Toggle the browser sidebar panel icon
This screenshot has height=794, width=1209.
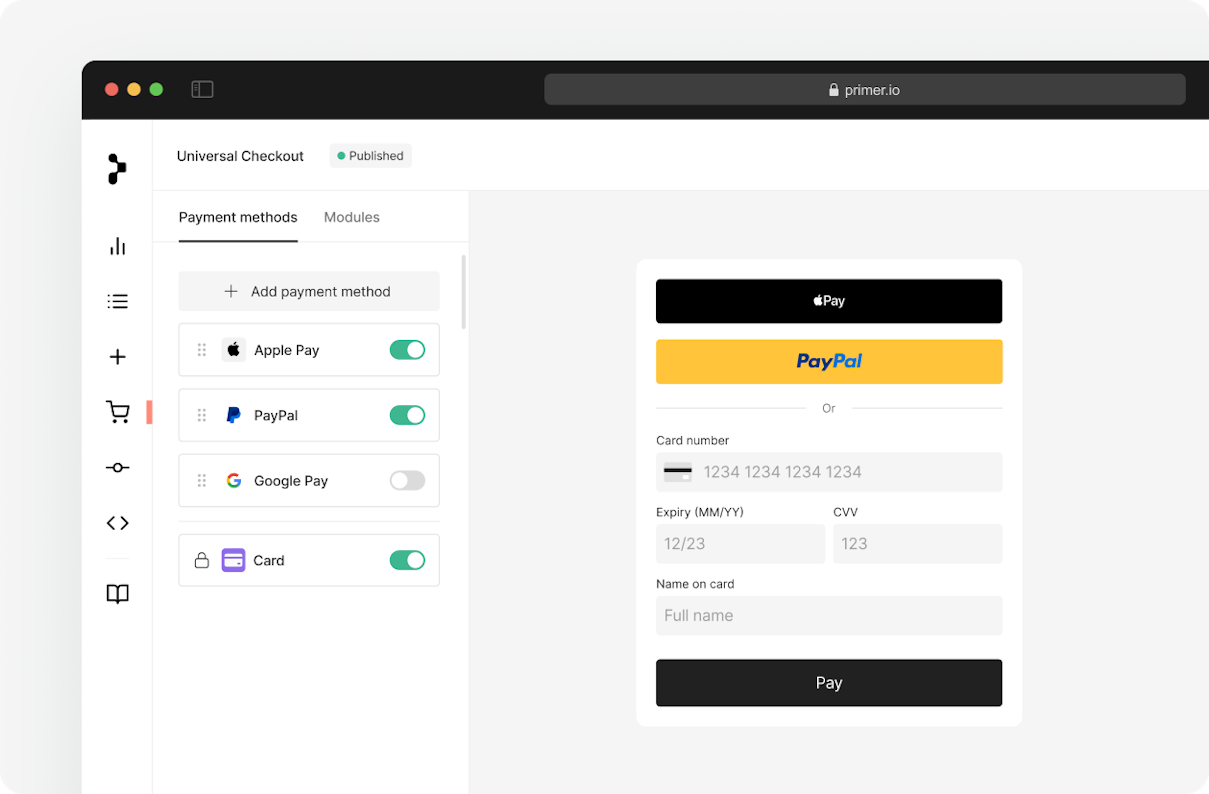coord(202,89)
